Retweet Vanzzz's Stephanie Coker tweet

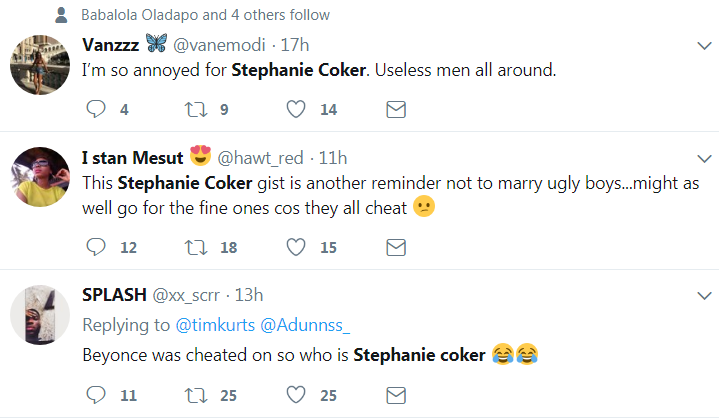click(194, 109)
